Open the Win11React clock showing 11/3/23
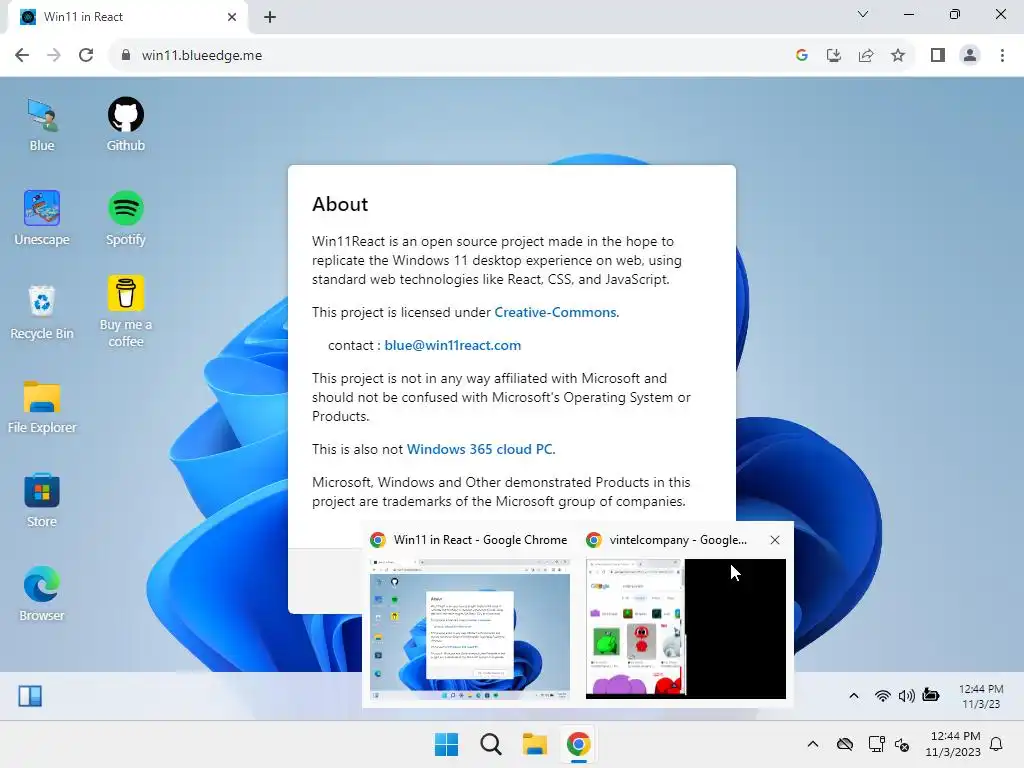The height and width of the screenshot is (768, 1024). click(x=981, y=696)
